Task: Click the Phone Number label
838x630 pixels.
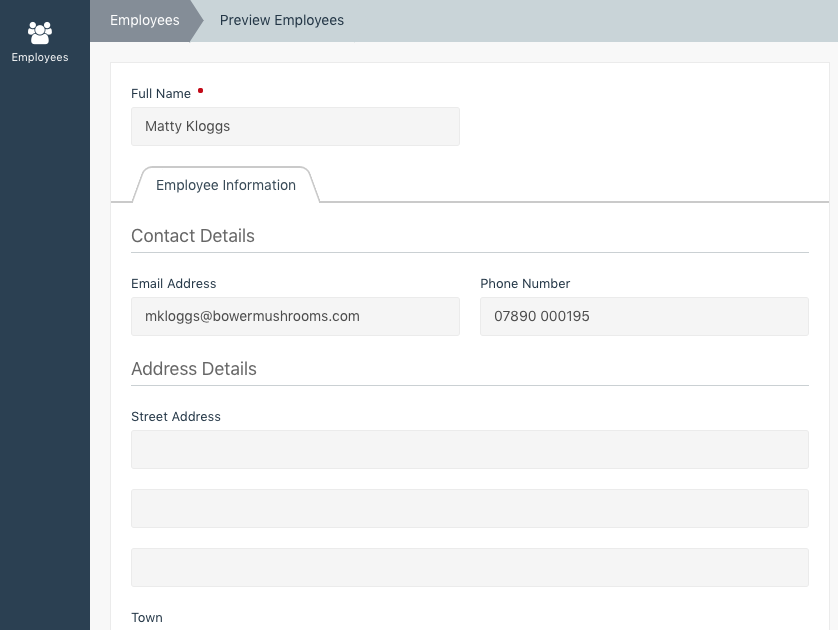Action: [525, 284]
